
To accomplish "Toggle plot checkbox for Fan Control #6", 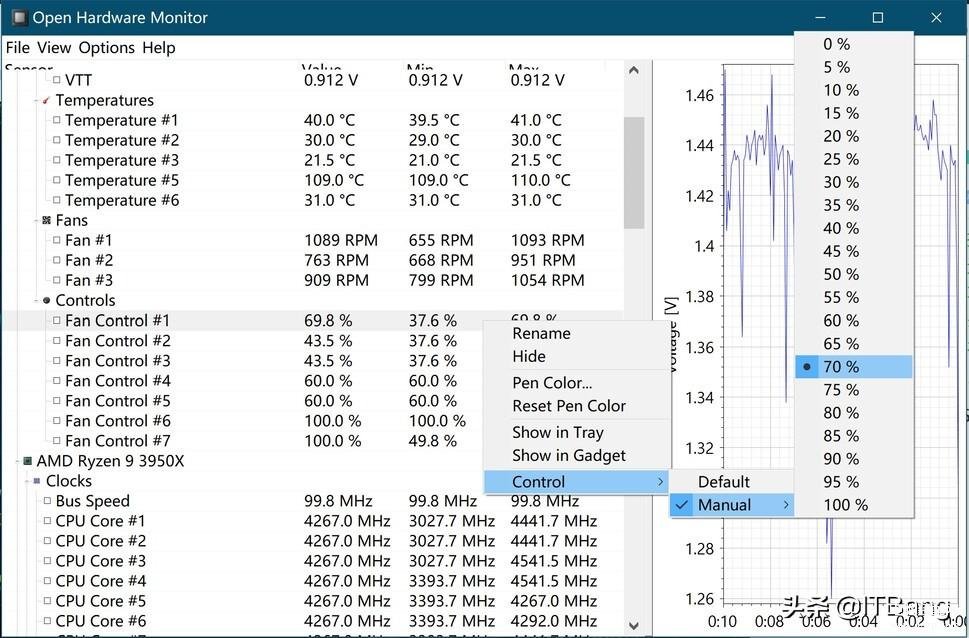I will pos(57,420).
